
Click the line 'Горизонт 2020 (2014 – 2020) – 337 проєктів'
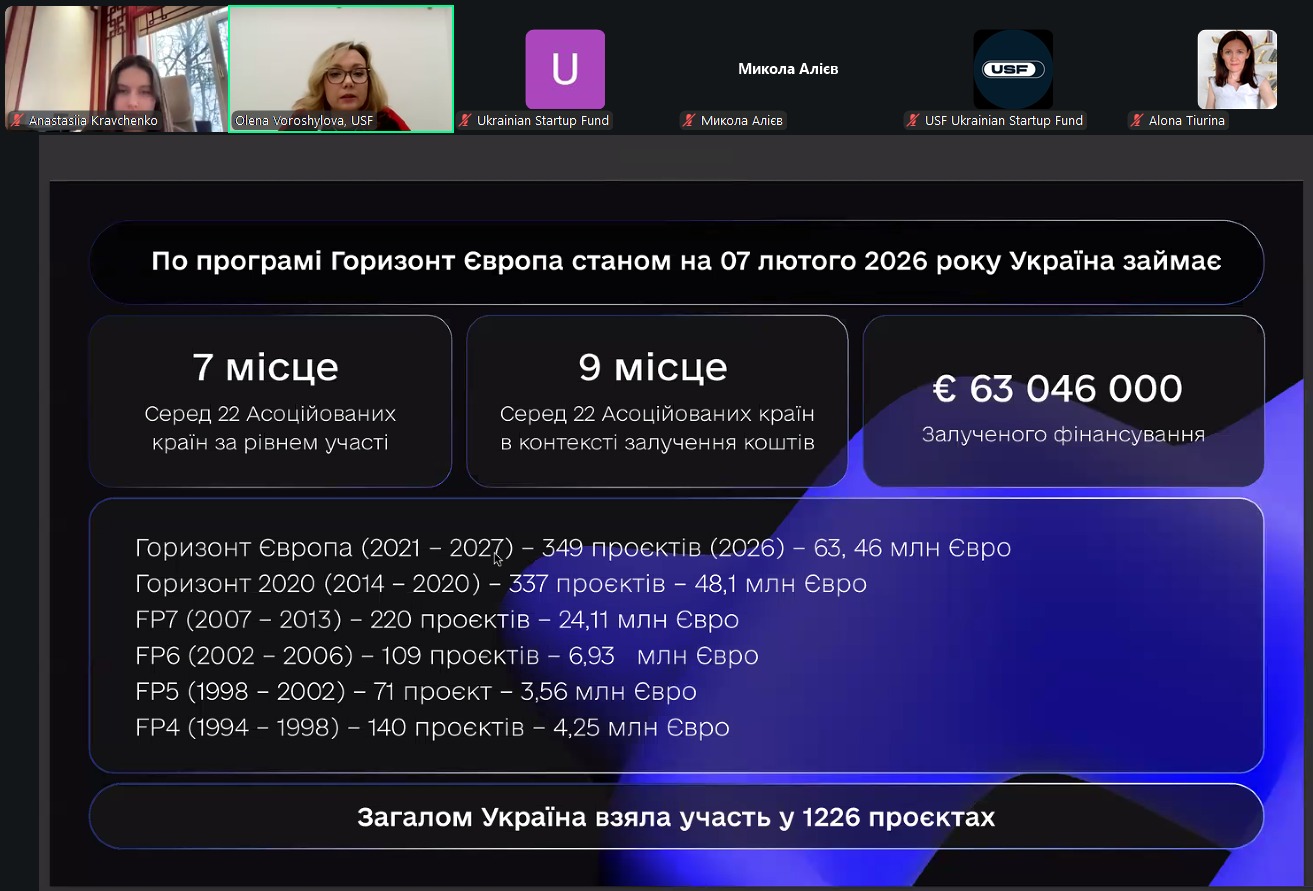[501, 584]
